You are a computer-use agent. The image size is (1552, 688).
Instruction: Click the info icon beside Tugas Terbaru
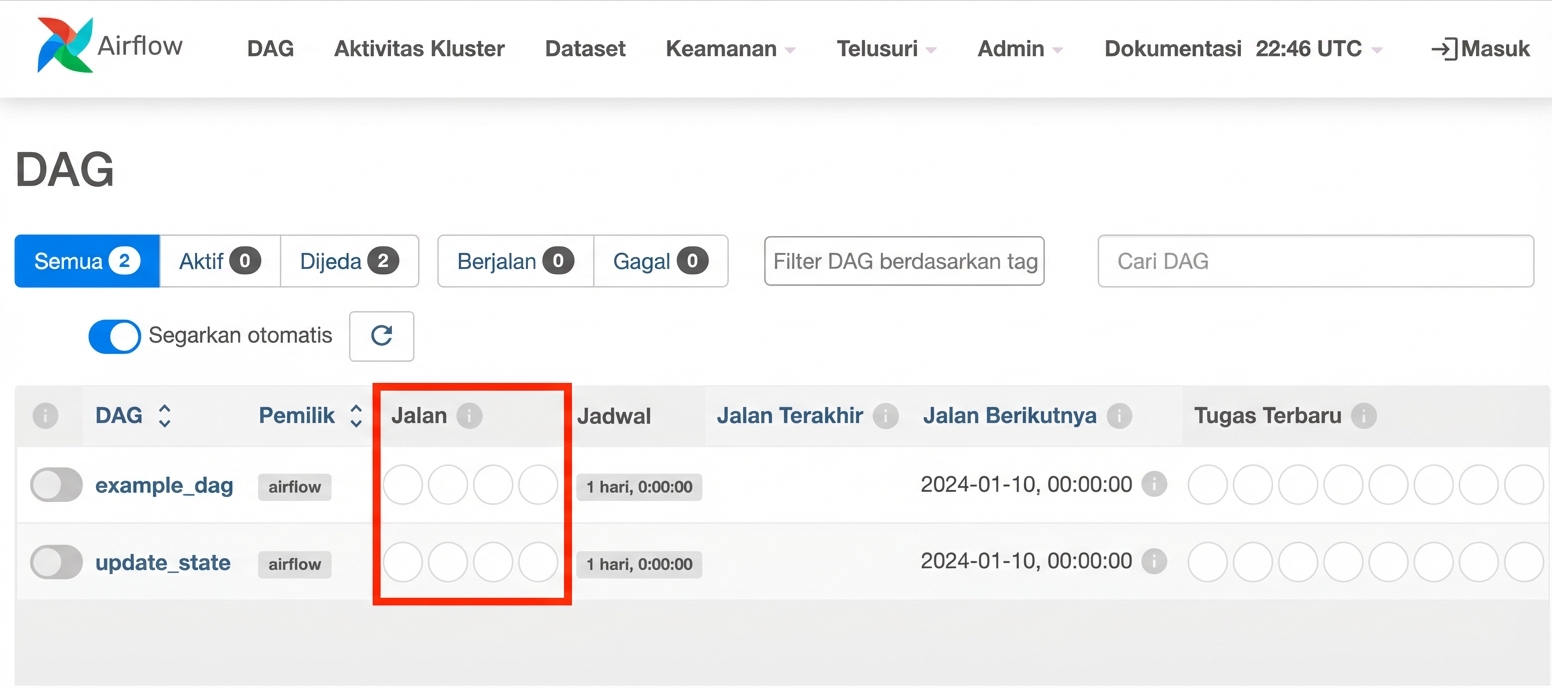tap(1364, 416)
